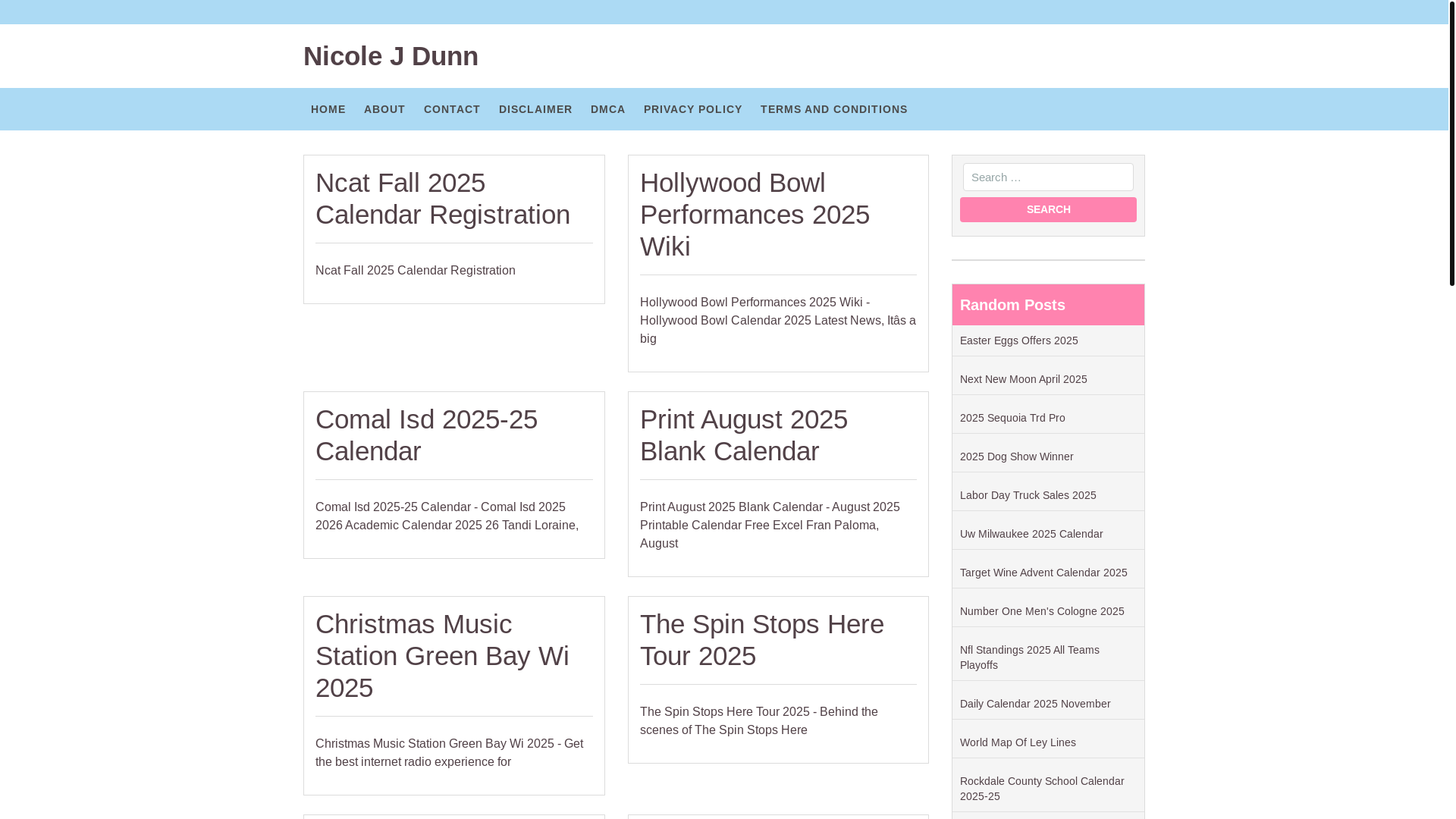Open Labor Day Truck Sales 2025 link
The image size is (1456, 819).
point(1028,495)
